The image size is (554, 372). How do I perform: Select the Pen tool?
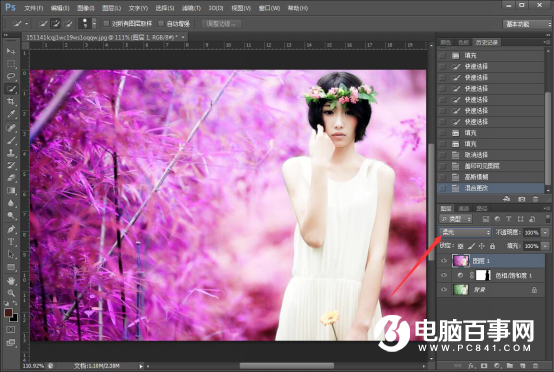11,229
